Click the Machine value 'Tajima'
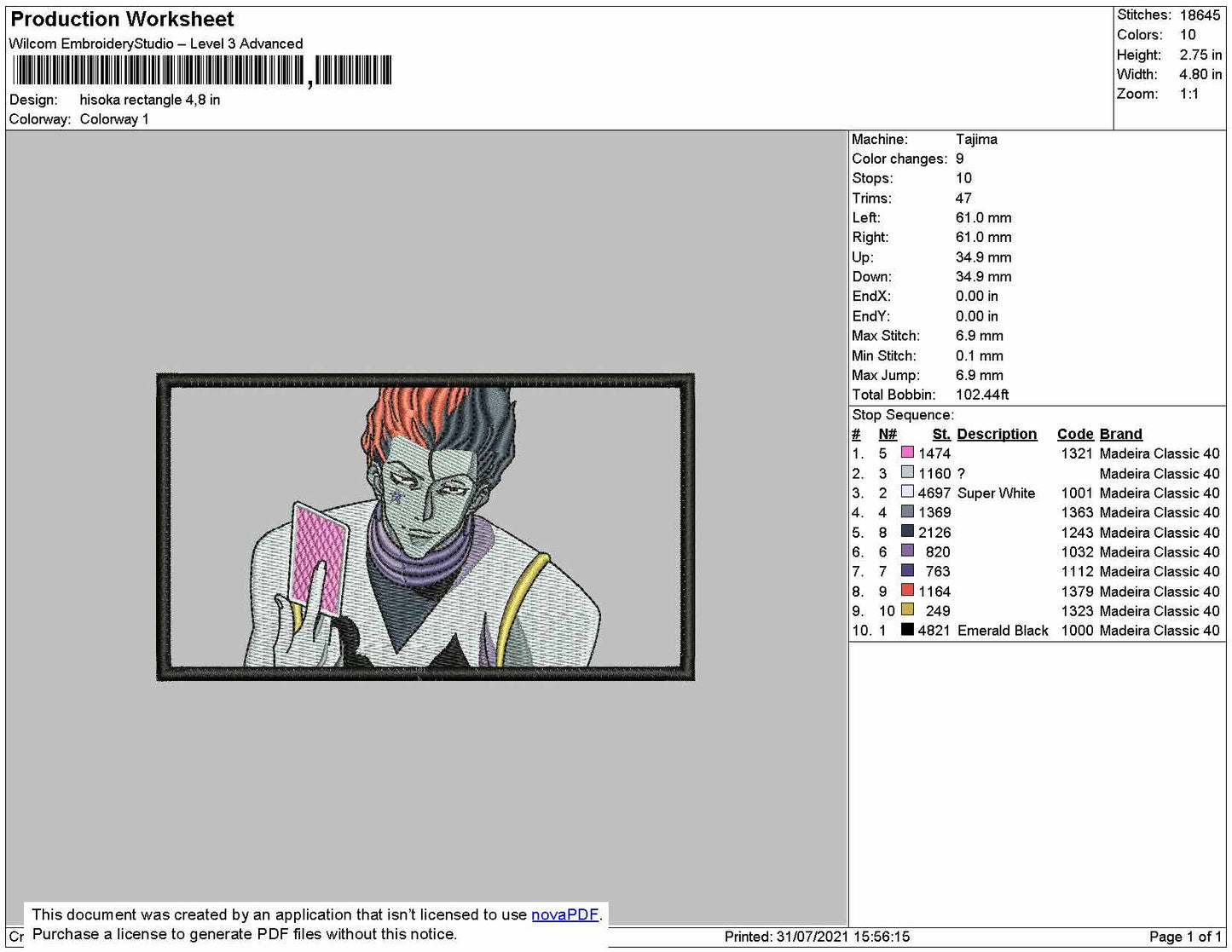The image size is (1232, 952). point(976,139)
